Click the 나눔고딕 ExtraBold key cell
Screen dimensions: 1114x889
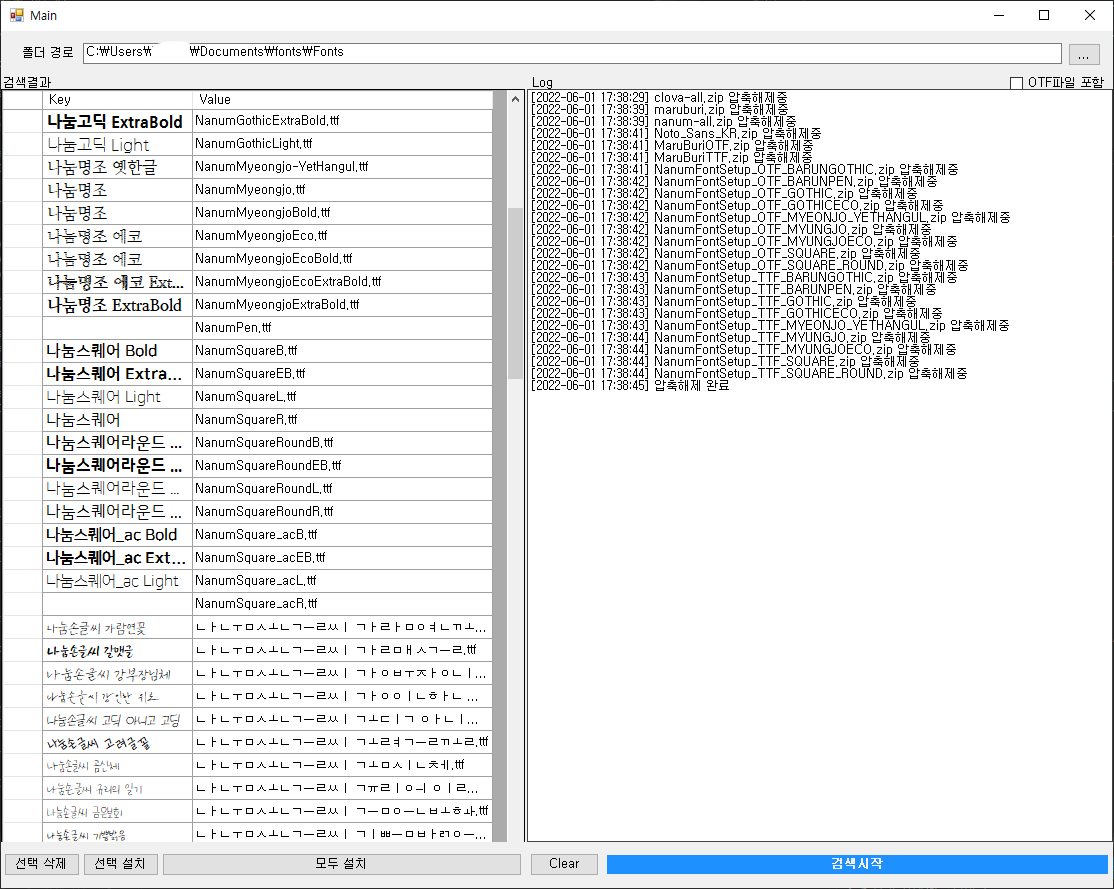(x=117, y=121)
